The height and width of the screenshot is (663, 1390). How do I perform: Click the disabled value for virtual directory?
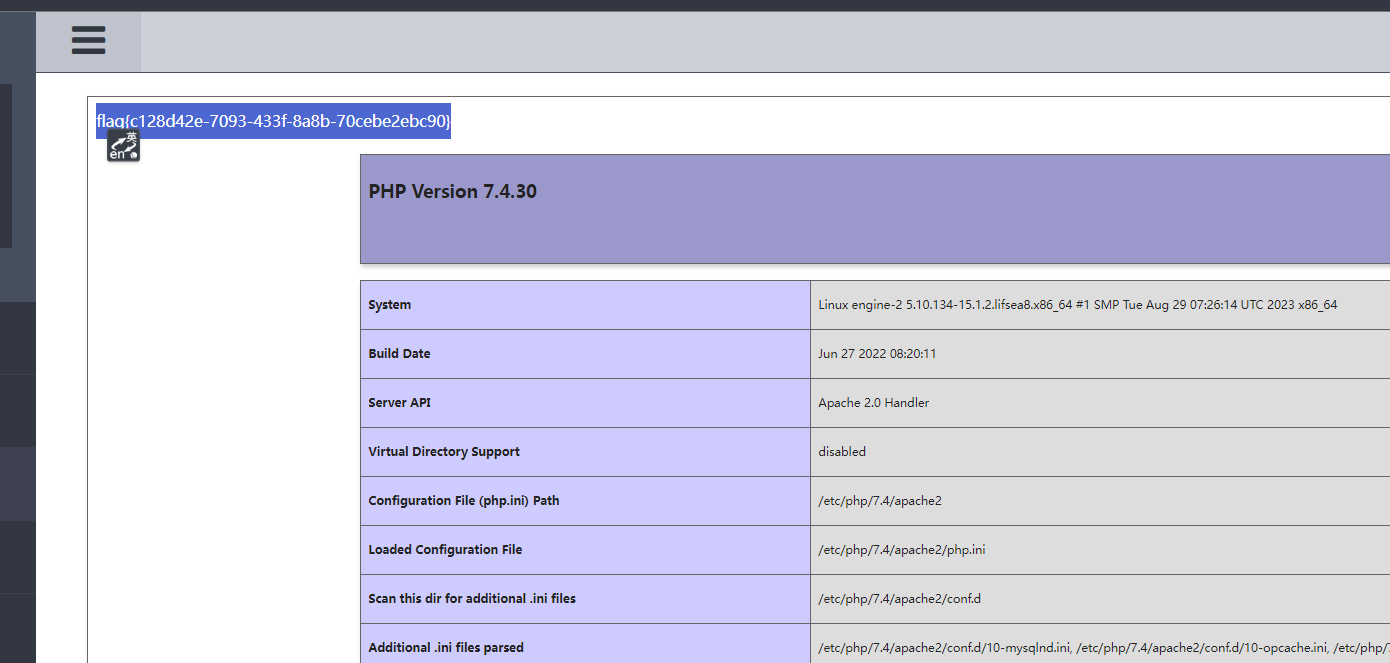click(x=842, y=452)
